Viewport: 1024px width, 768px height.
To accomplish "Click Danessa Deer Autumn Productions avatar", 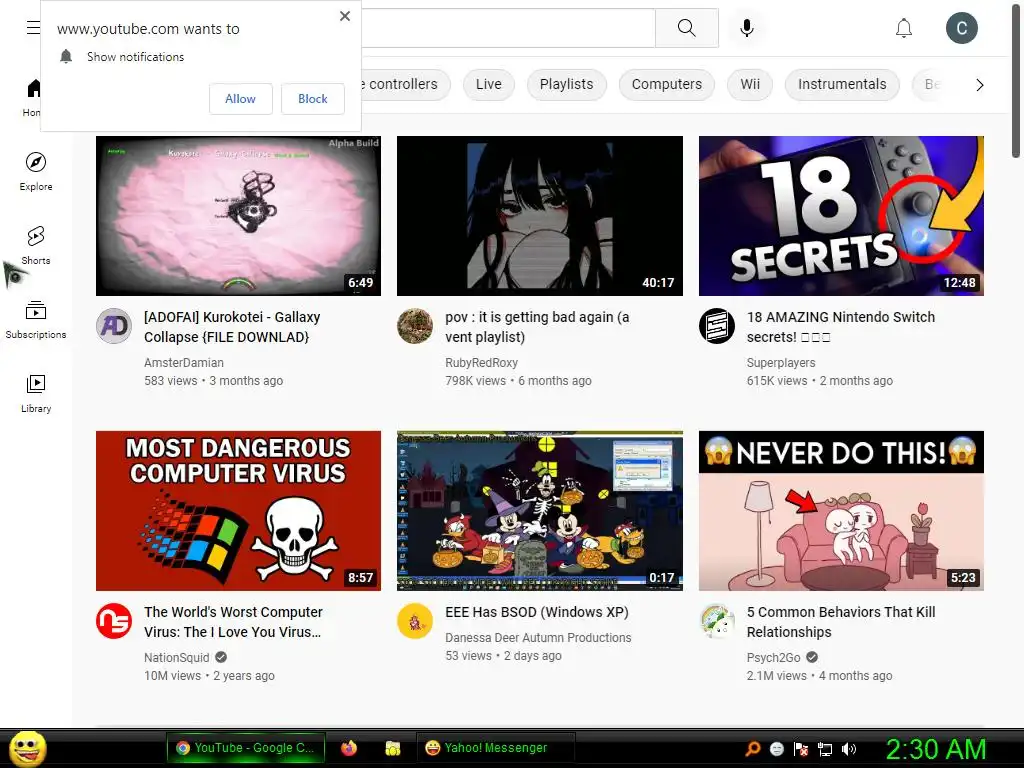I will pyautogui.click(x=415, y=621).
